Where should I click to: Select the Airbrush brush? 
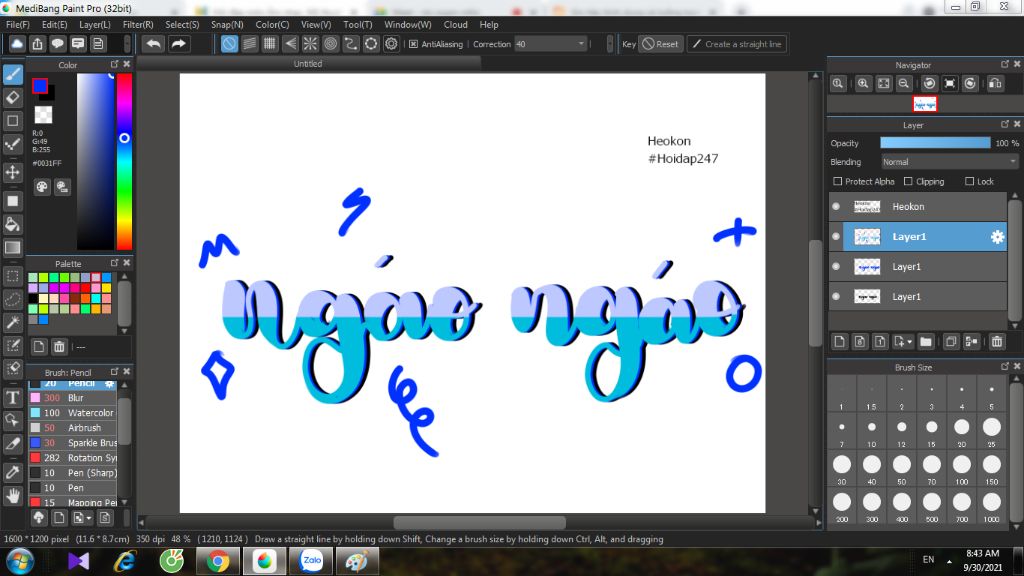coord(72,428)
